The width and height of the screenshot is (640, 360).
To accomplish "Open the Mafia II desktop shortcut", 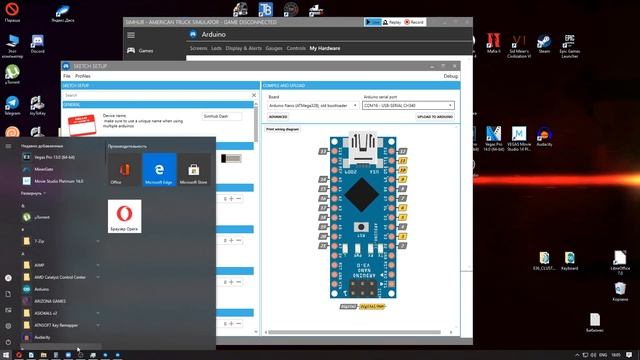I will click(493, 44).
